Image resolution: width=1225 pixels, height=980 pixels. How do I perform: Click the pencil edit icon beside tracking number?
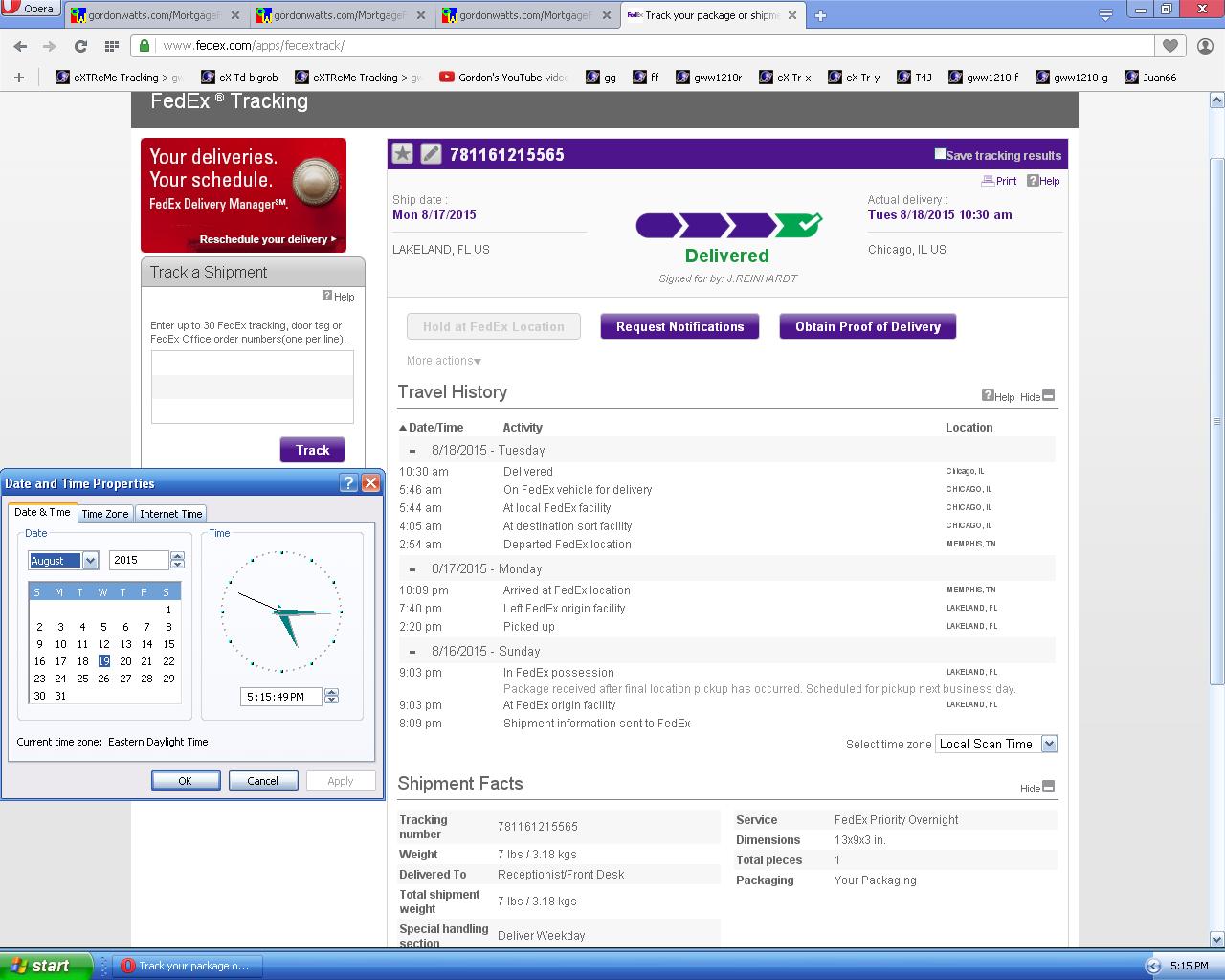click(x=431, y=154)
